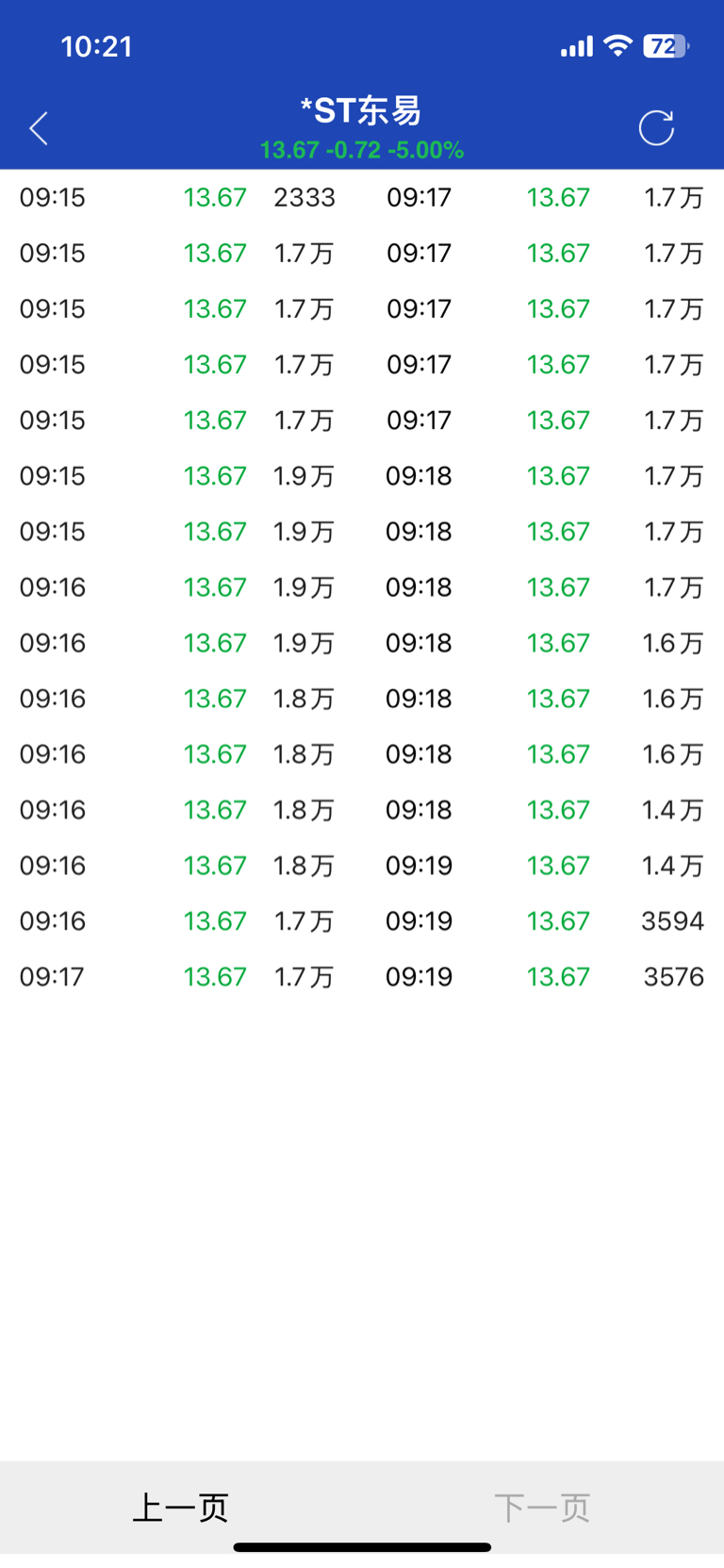Tap the *ST东易 stock title

[x=361, y=110]
